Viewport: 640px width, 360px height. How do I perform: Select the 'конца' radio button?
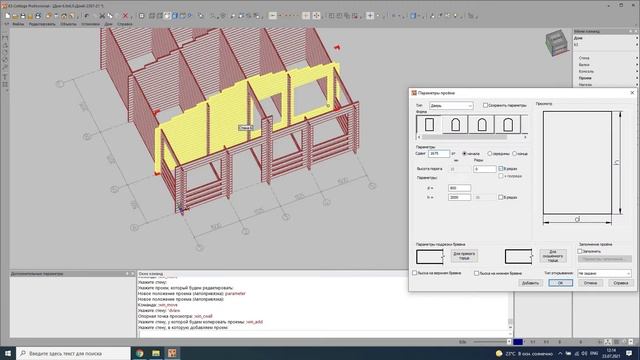point(514,153)
